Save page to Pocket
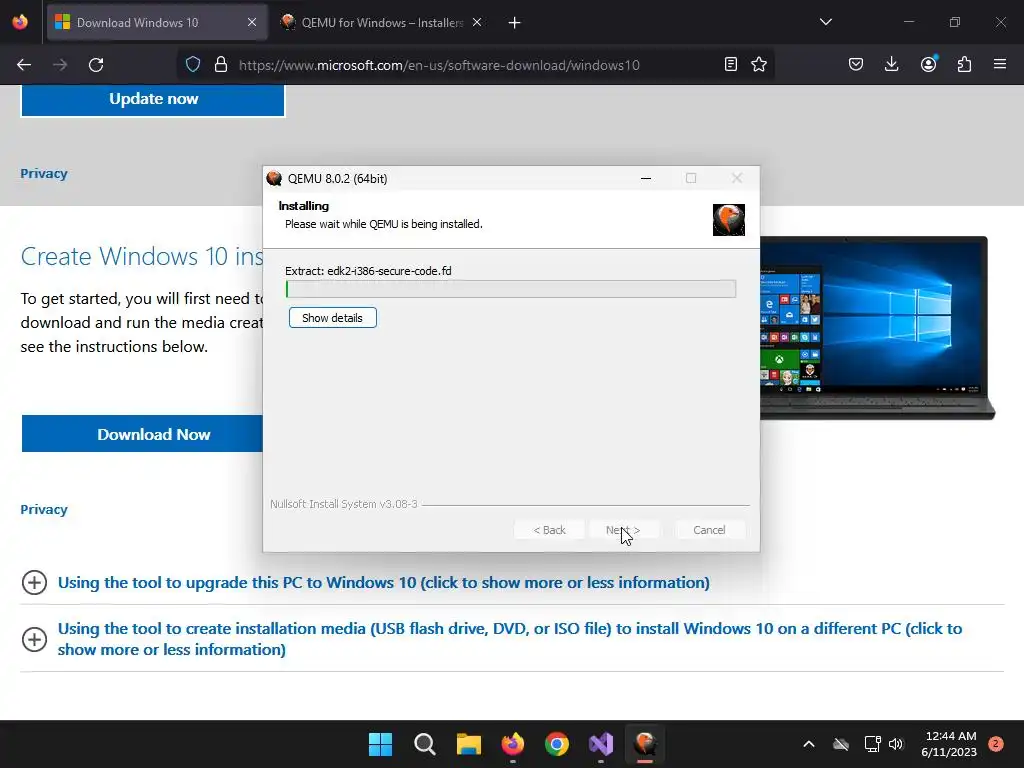The width and height of the screenshot is (1024, 768). [856, 64]
